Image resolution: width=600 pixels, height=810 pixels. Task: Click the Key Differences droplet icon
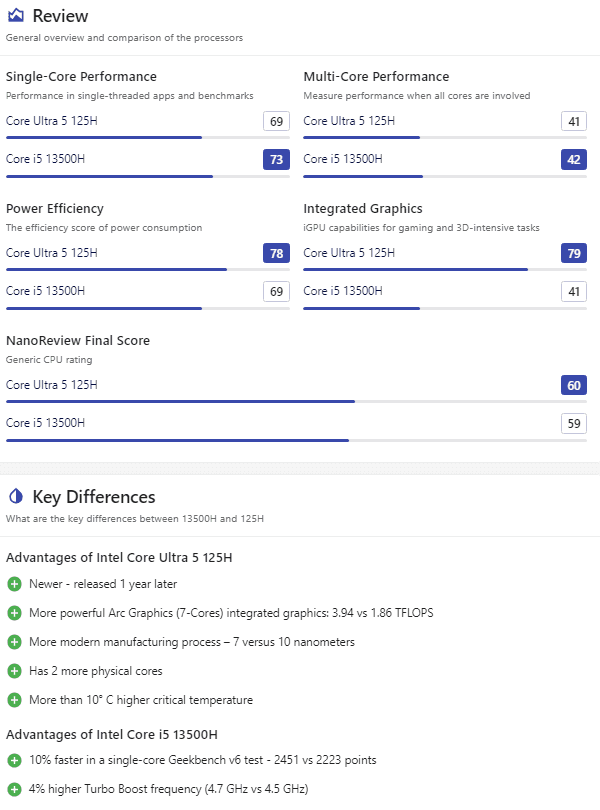tap(16, 496)
